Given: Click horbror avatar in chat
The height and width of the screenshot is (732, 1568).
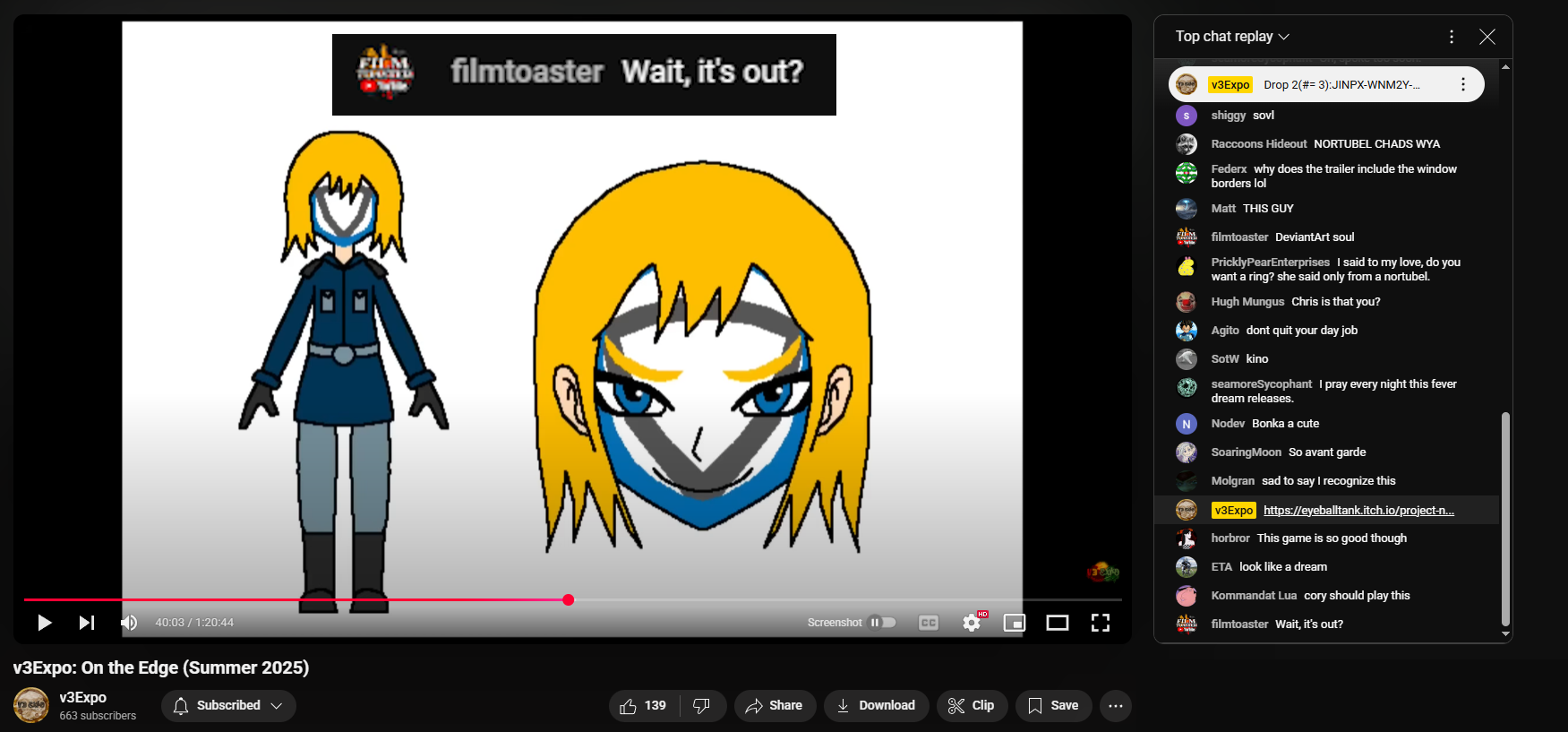Looking at the screenshot, I should point(1187,538).
